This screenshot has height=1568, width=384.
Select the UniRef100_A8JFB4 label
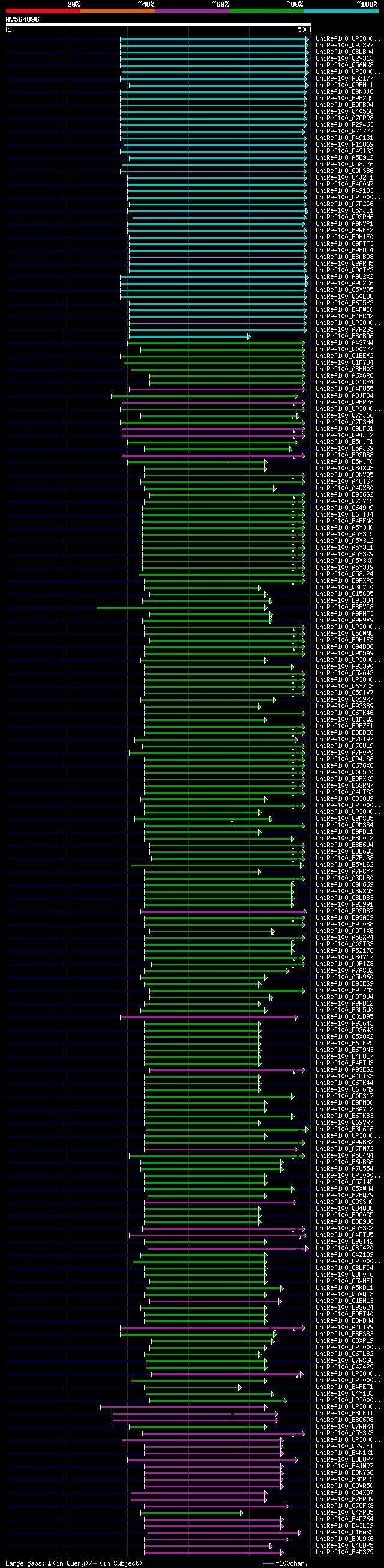(344, 396)
